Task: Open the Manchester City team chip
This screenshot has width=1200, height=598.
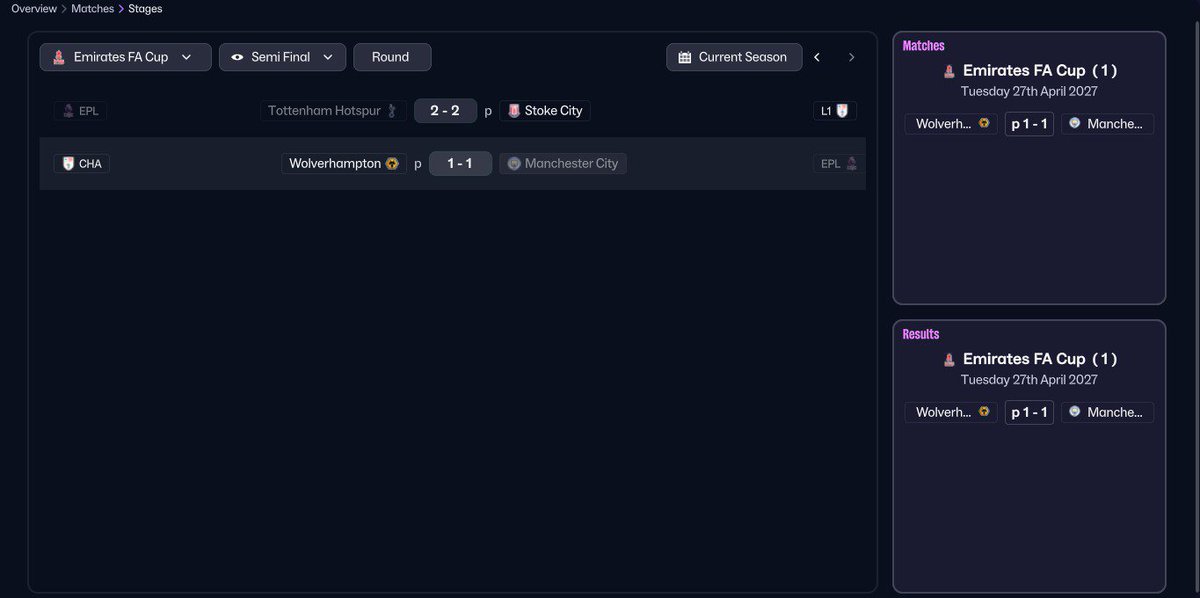Action: pyautogui.click(x=563, y=163)
